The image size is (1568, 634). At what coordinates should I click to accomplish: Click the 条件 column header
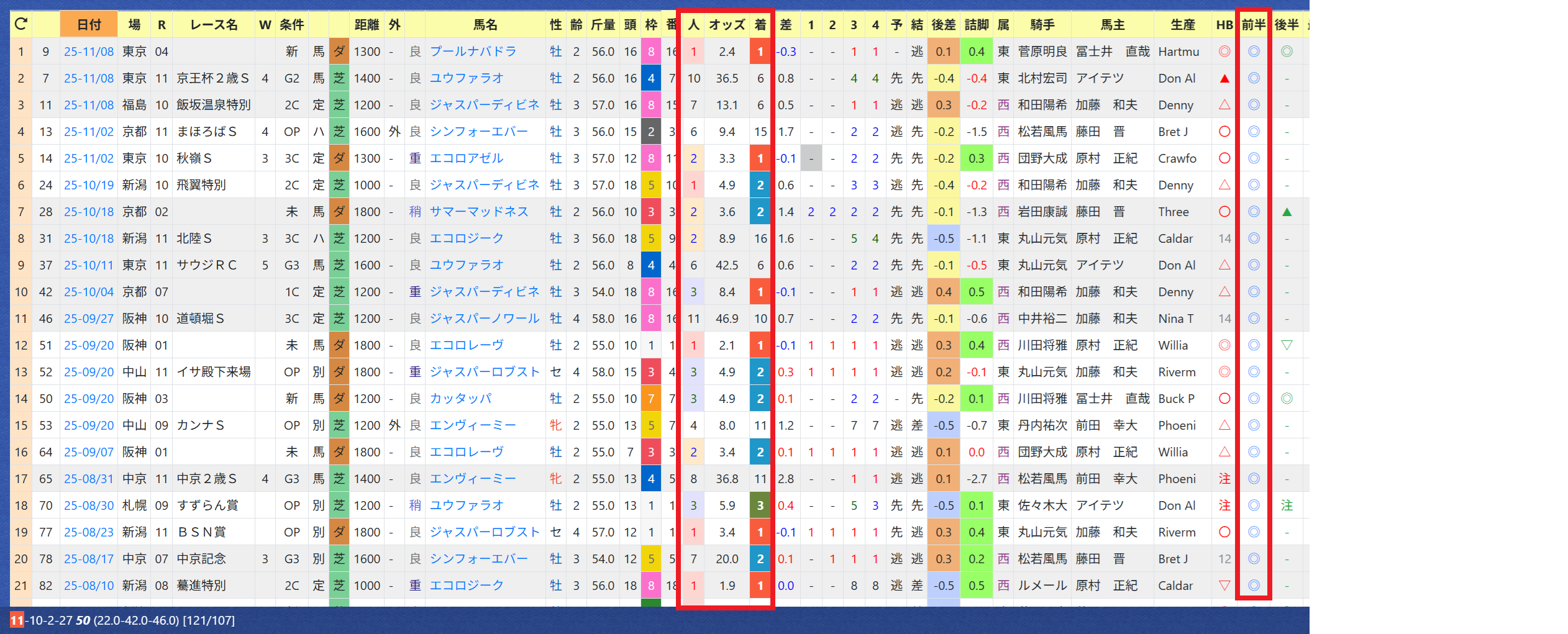(291, 25)
